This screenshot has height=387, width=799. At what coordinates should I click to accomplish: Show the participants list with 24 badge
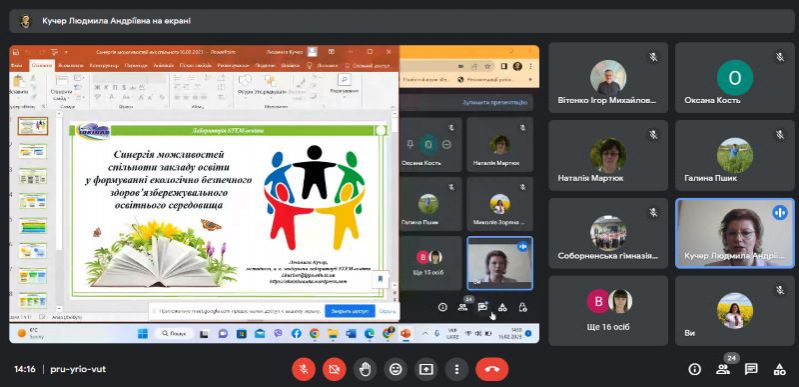723,369
